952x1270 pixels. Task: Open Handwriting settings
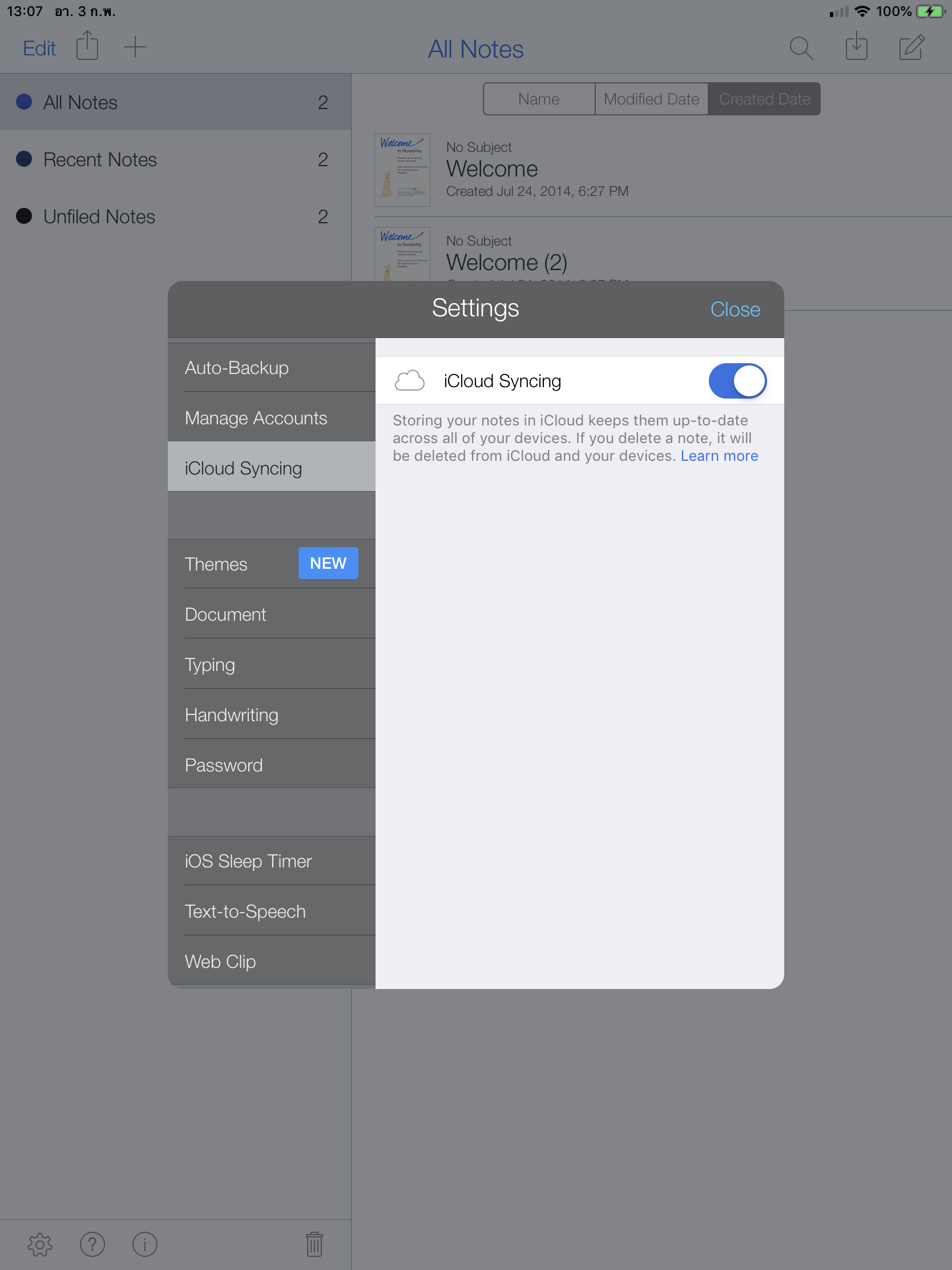coord(272,714)
